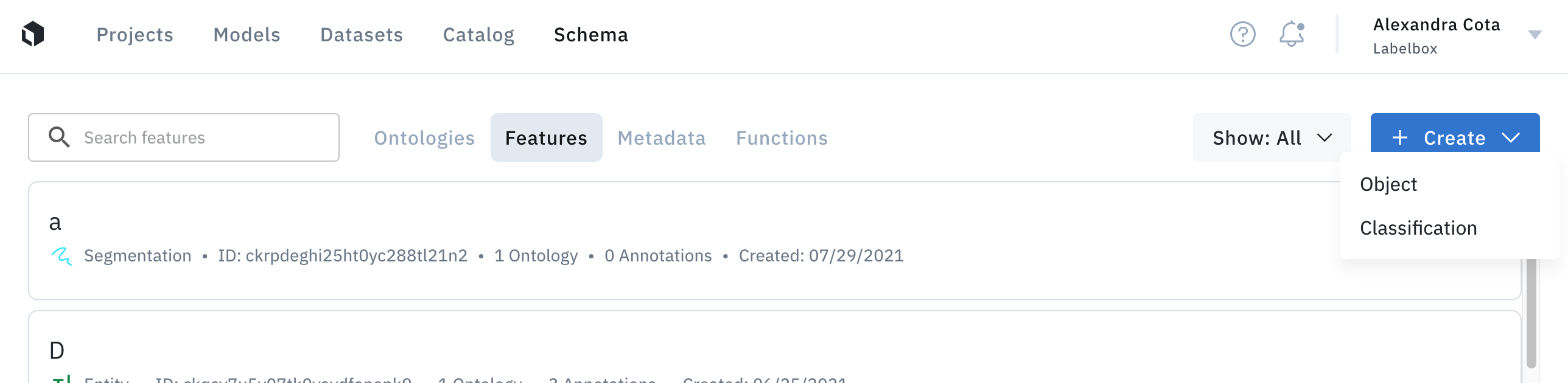Collapse the Create dropdown chevron
The height and width of the screenshot is (383, 1568).
pos(1511,138)
